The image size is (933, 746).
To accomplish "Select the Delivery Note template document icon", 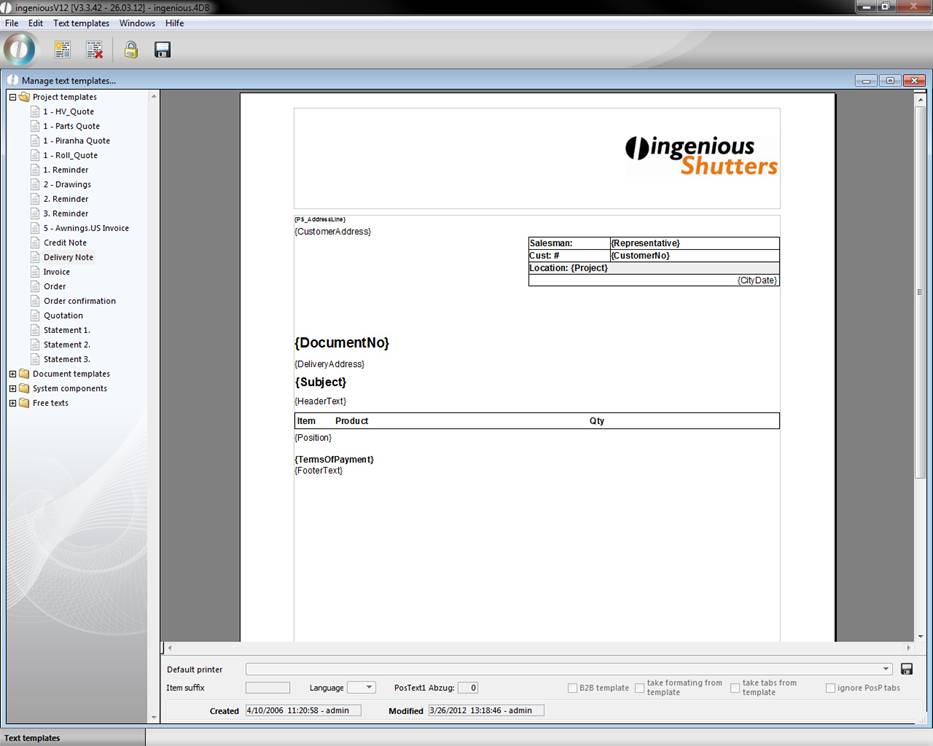I will click(x=35, y=257).
